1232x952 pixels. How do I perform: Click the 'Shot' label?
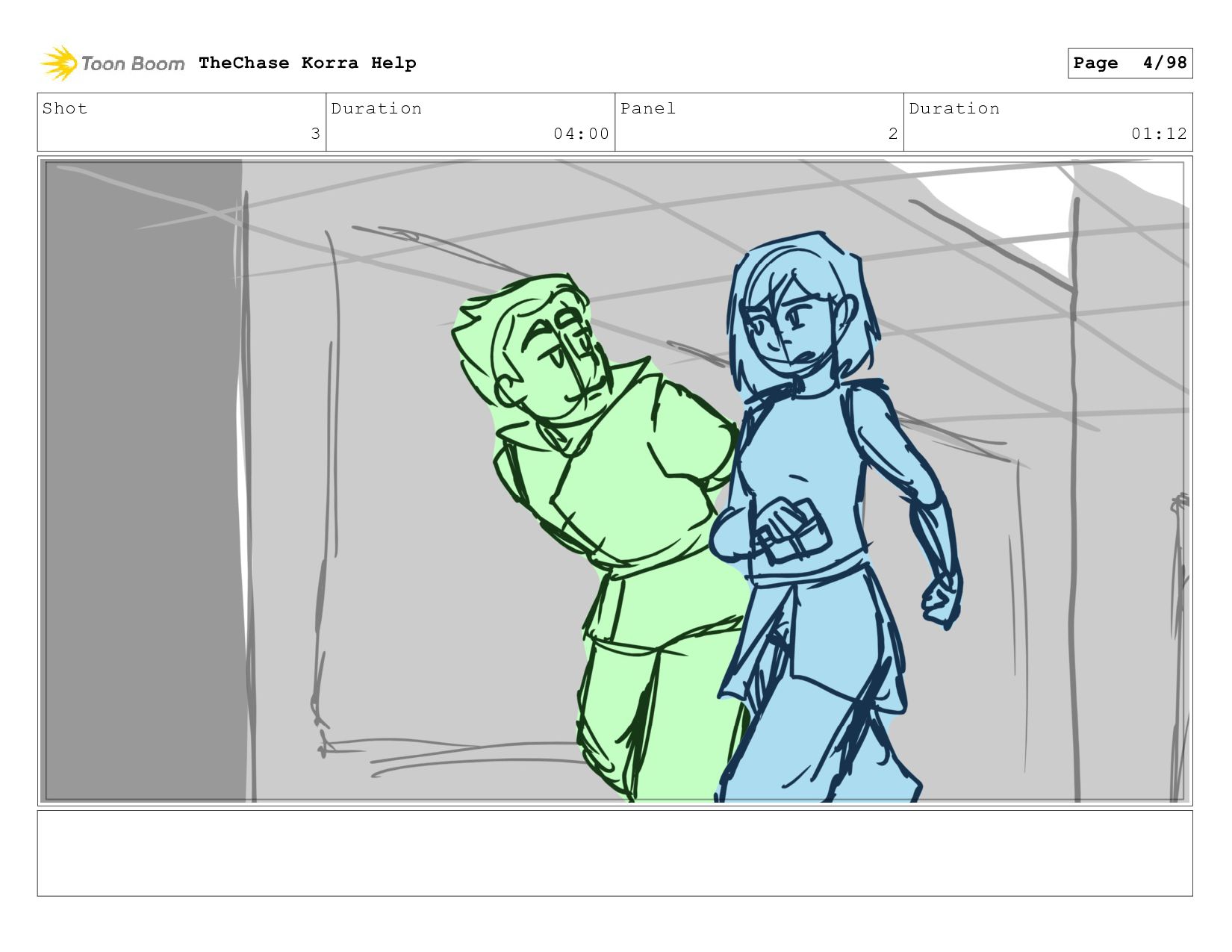pyautogui.click(x=65, y=108)
